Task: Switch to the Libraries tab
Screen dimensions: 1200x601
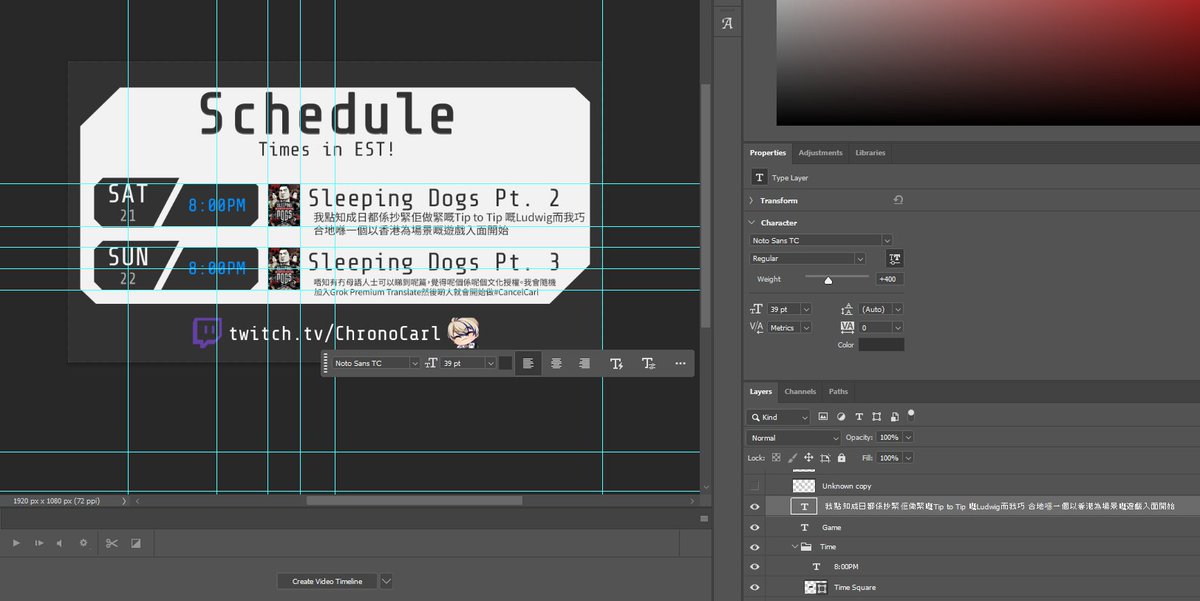Action: tap(870, 153)
